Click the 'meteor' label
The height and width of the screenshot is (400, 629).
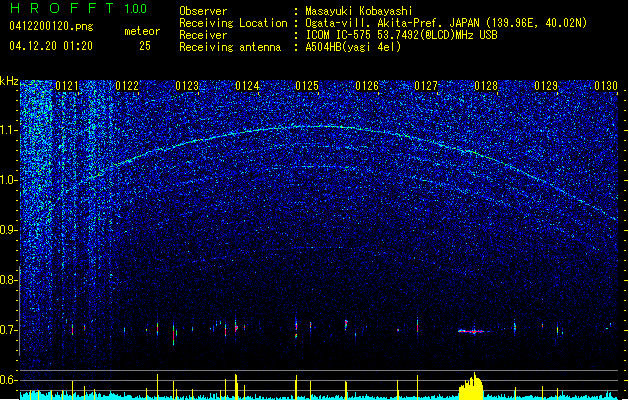click(x=142, y=31)
